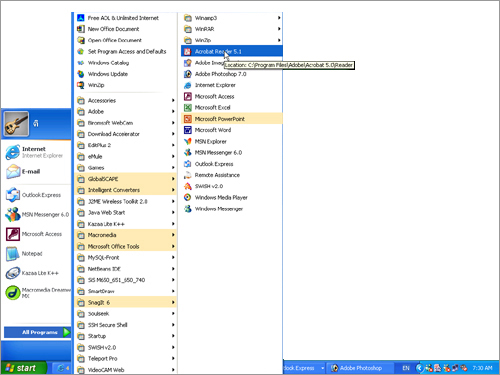Click the Microsoft Word icon
The width and height of the screenshot is (500, 375).
(188, 130)
